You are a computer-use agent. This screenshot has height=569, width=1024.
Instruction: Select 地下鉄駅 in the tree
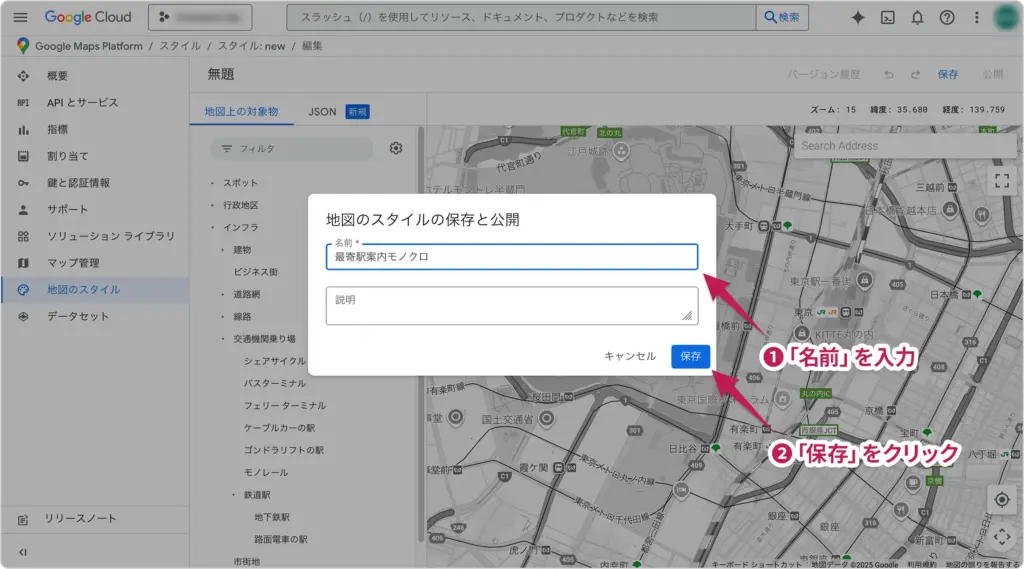point(272,517)
